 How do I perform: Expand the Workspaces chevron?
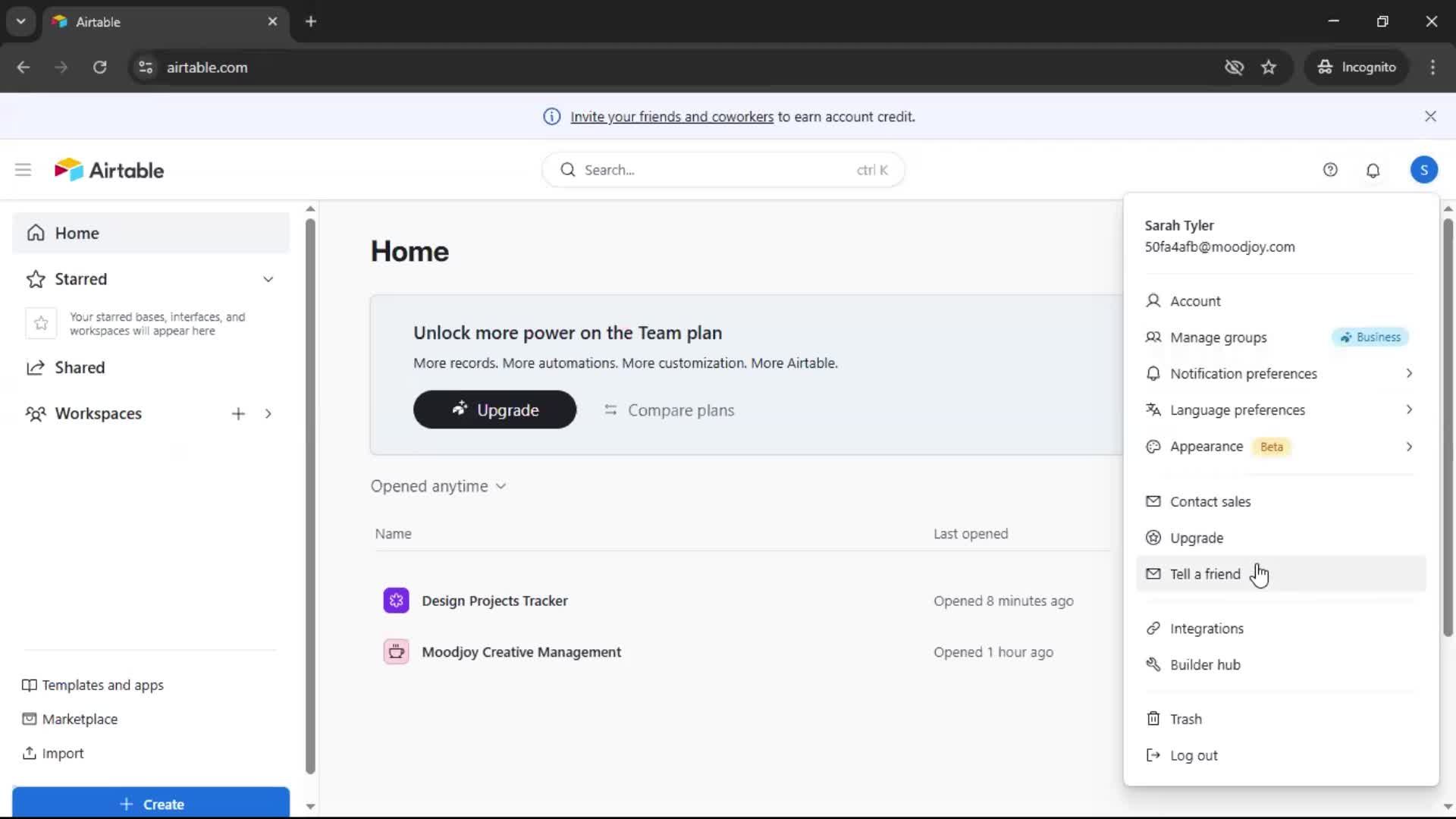(268, 413)
